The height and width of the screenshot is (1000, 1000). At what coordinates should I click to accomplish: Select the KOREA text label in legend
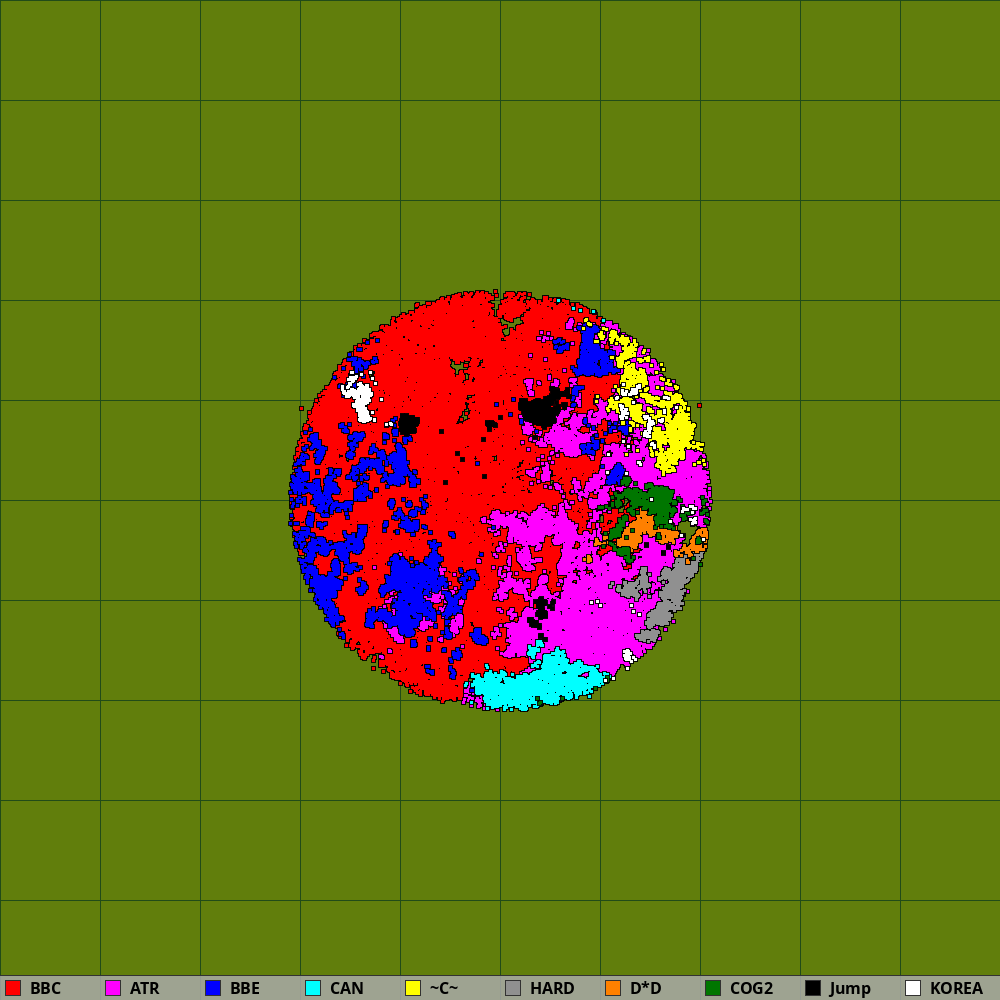click(956, 988)
